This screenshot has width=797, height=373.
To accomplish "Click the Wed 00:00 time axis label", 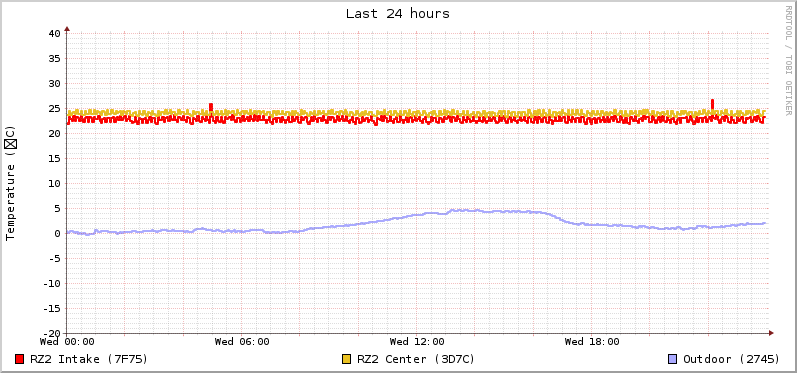I will click(67, 342).
